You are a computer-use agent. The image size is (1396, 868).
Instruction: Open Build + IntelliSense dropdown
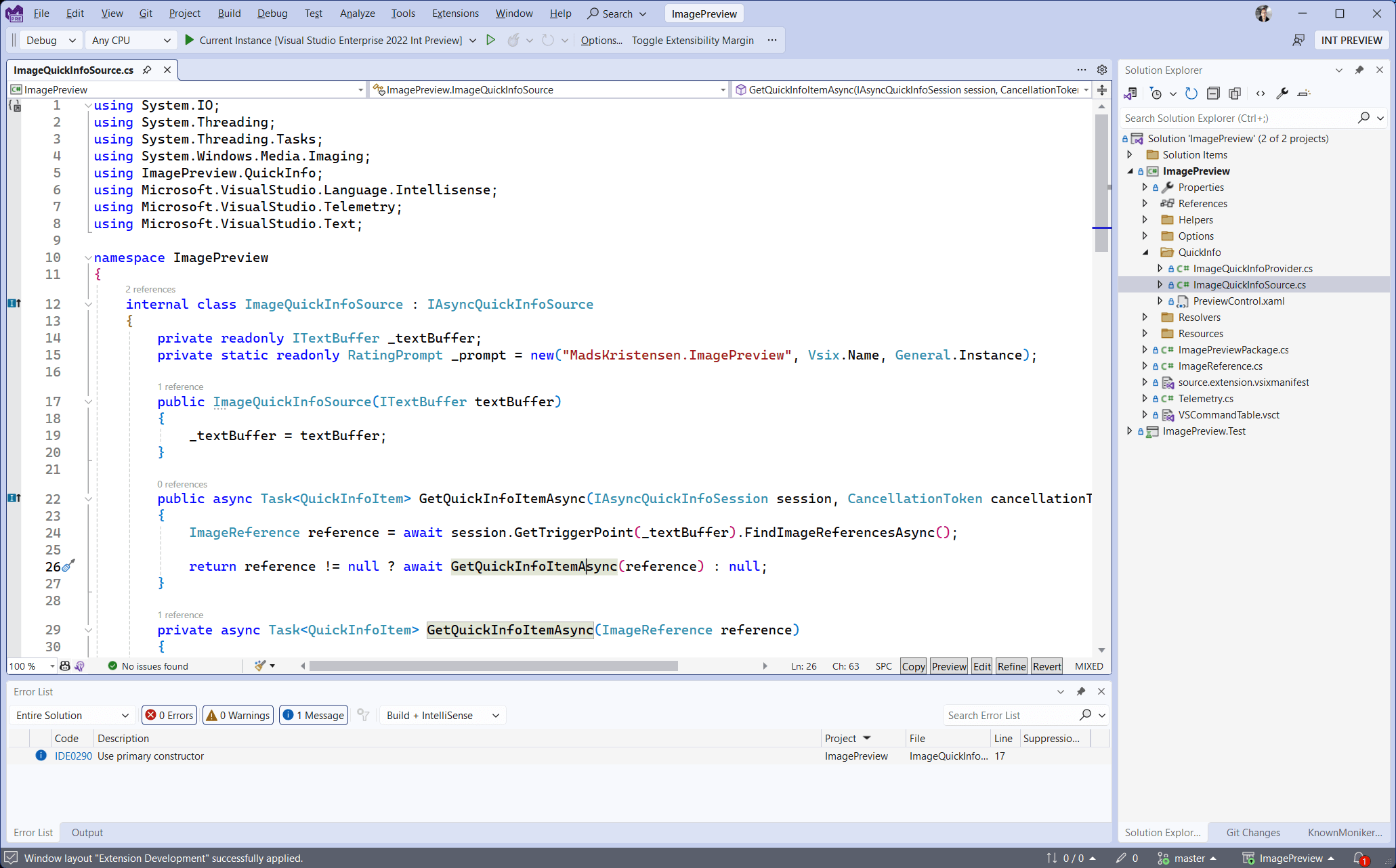click(443, 715)
